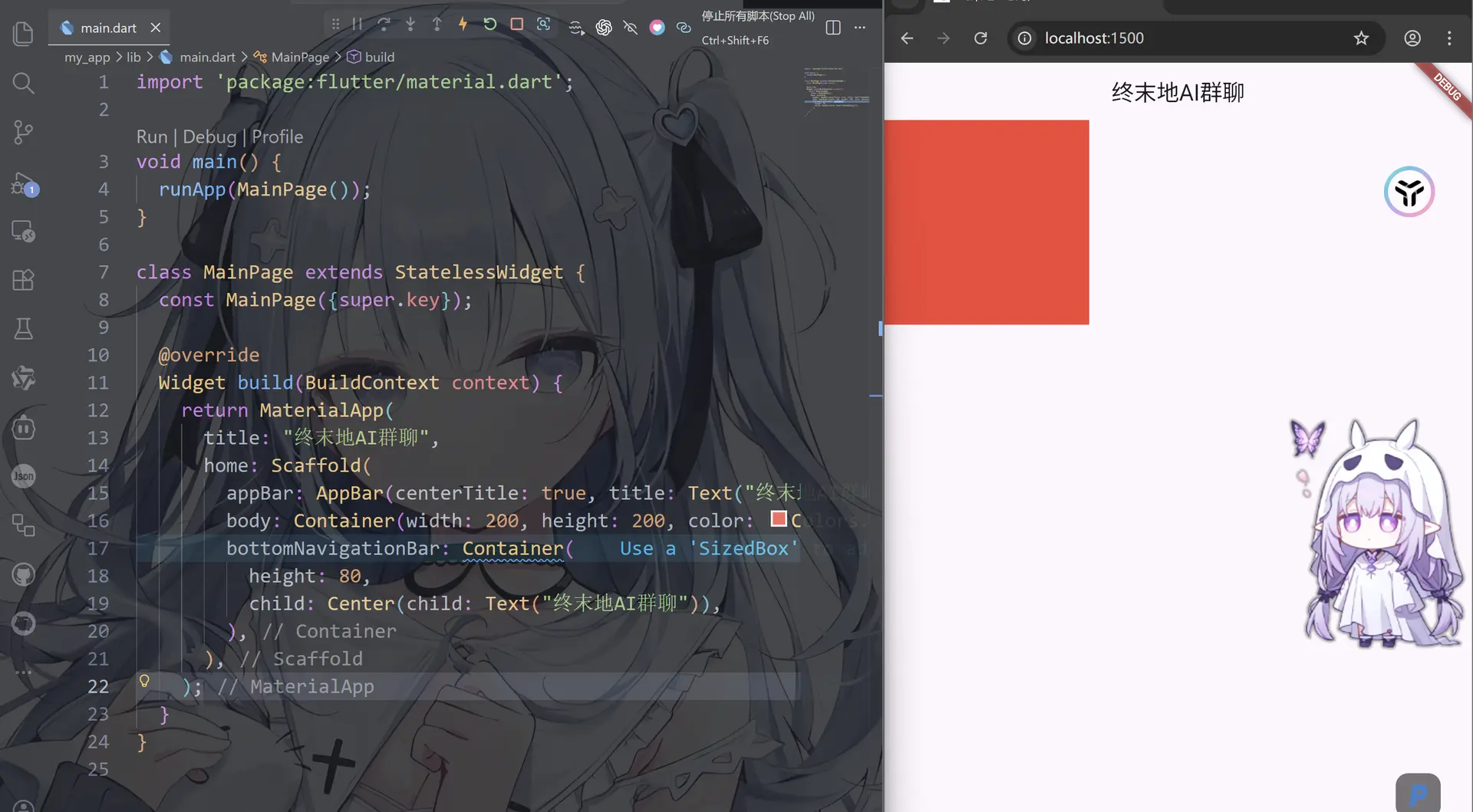Click the pink heart icon in editor toolbar

coord(657,28)
